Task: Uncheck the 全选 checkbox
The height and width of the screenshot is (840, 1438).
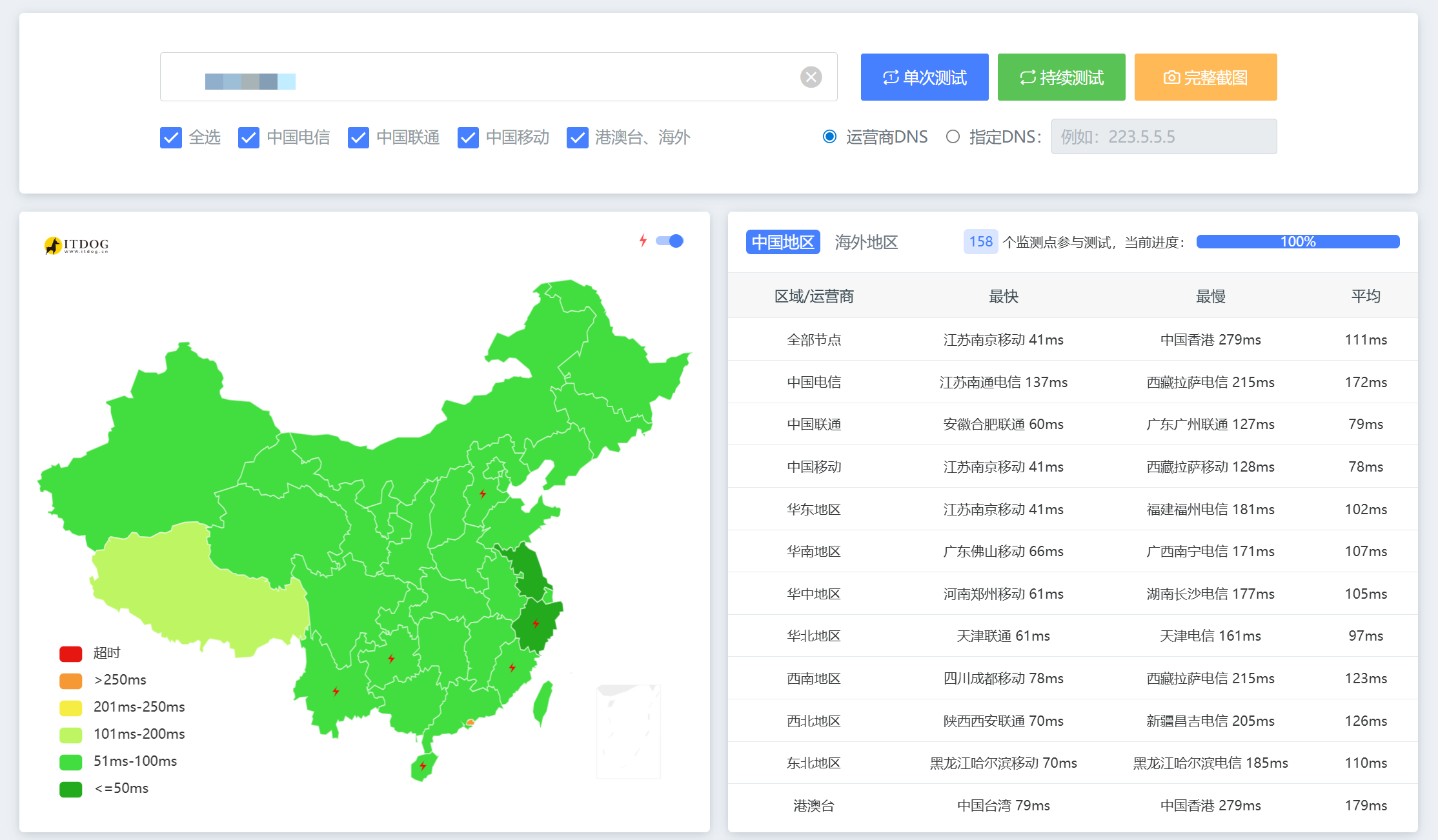Action: (x=171, y=137)
